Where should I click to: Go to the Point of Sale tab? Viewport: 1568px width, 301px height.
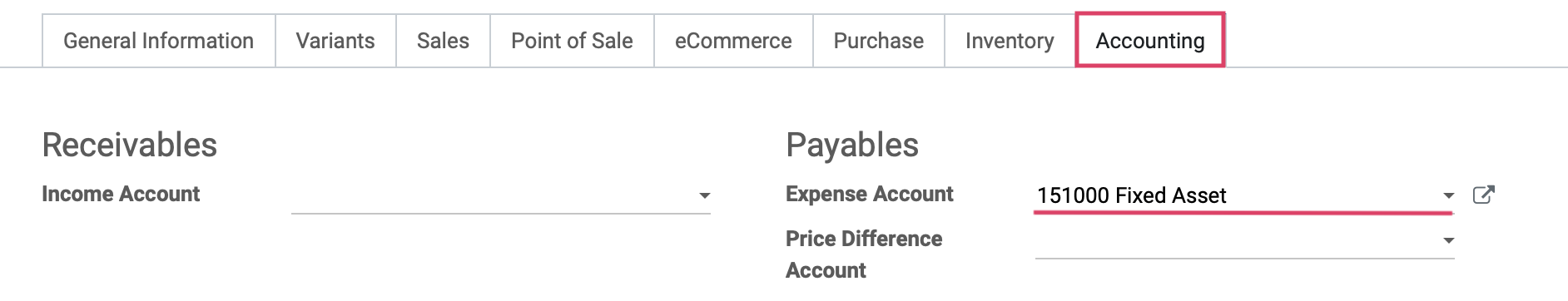click(x=572, y=41)
